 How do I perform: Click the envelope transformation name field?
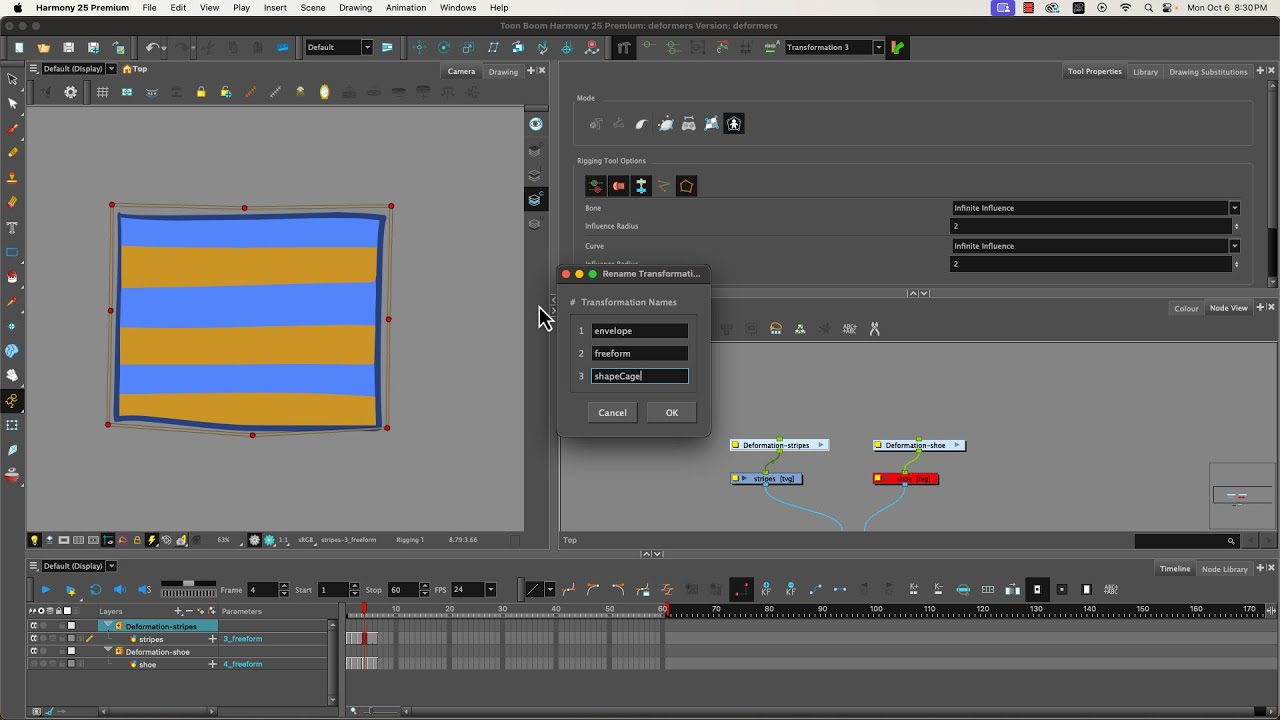(x=639, y=331)
